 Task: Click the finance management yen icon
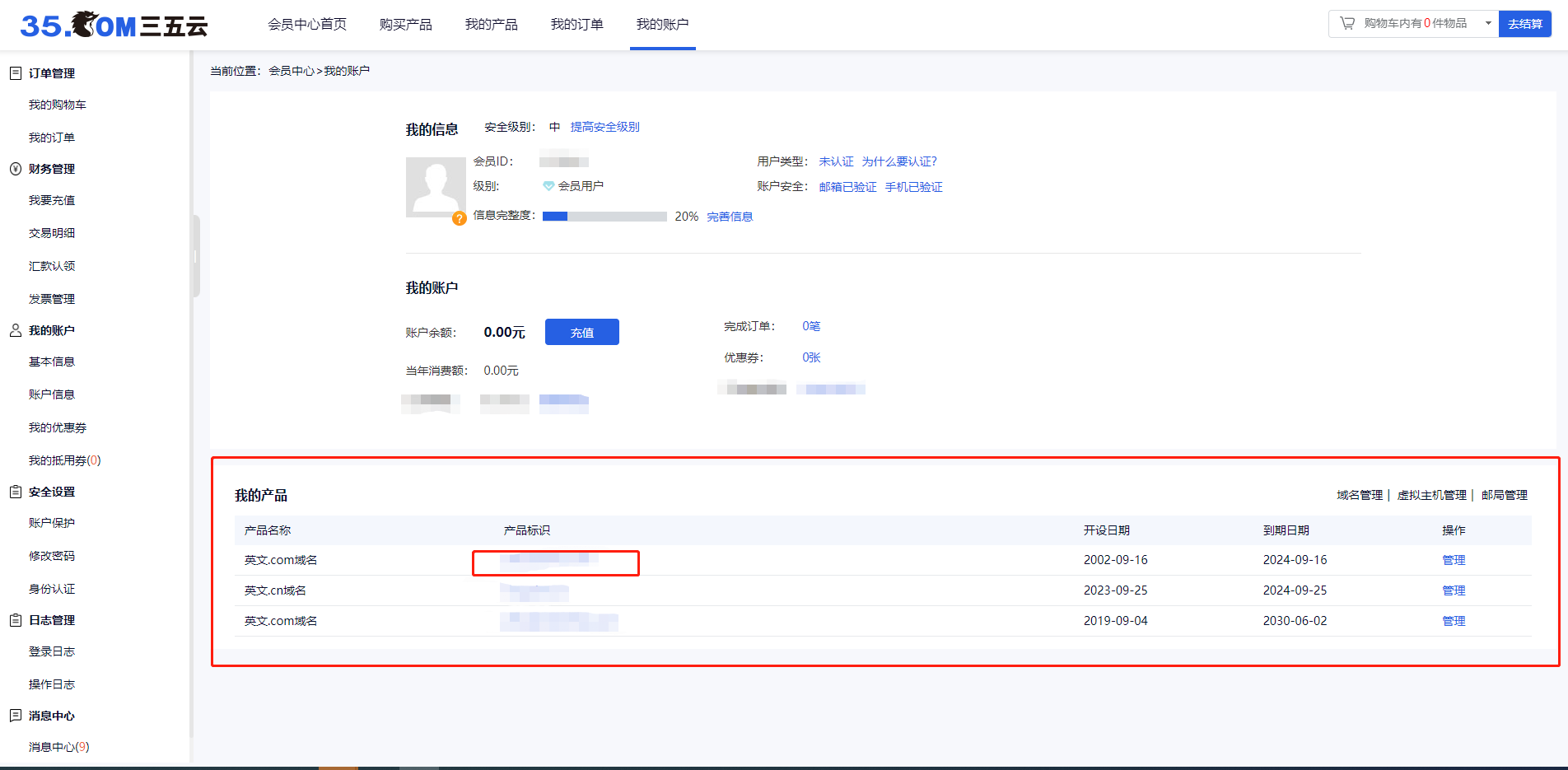(x=15, y=169)
